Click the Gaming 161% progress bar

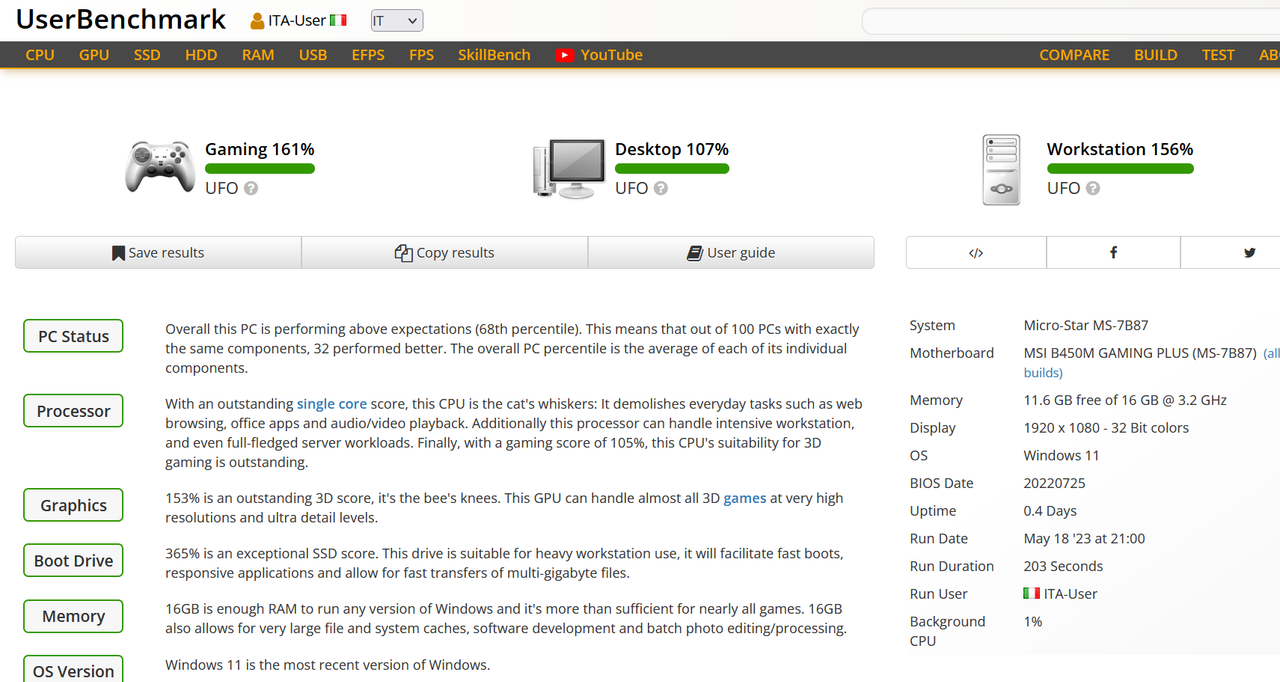click(x=260, y=169)
